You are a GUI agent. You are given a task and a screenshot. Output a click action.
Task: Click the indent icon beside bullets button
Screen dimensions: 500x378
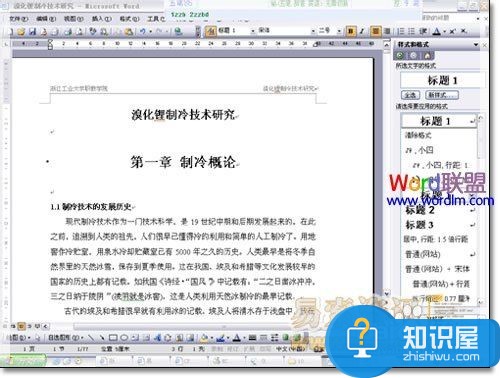[423, 31]
